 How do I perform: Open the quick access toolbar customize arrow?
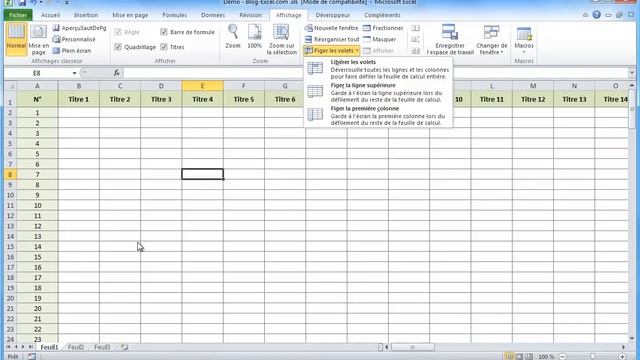pyautogui.click(x=66, y=2)
